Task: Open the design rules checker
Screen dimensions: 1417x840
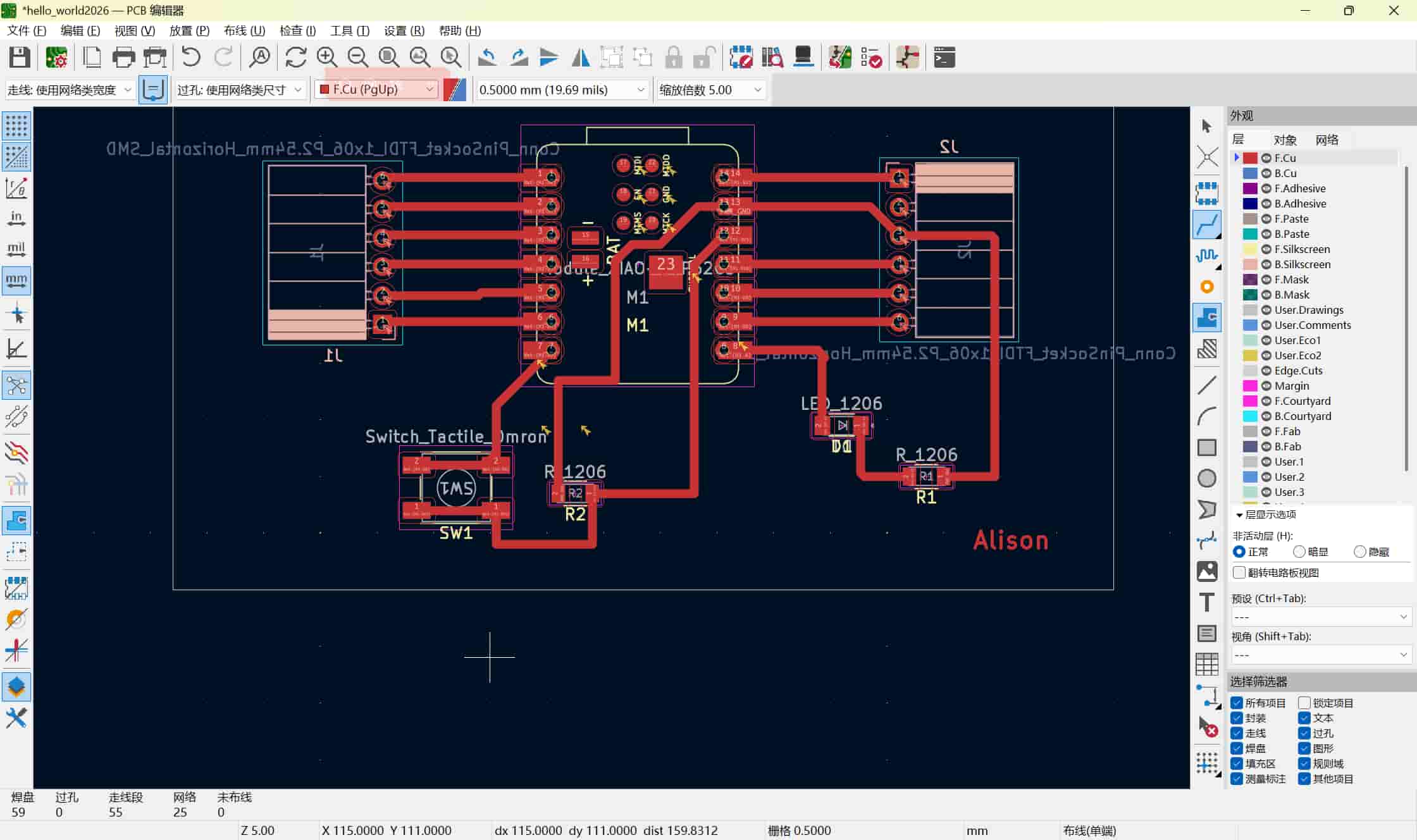Action: (871, 57)
